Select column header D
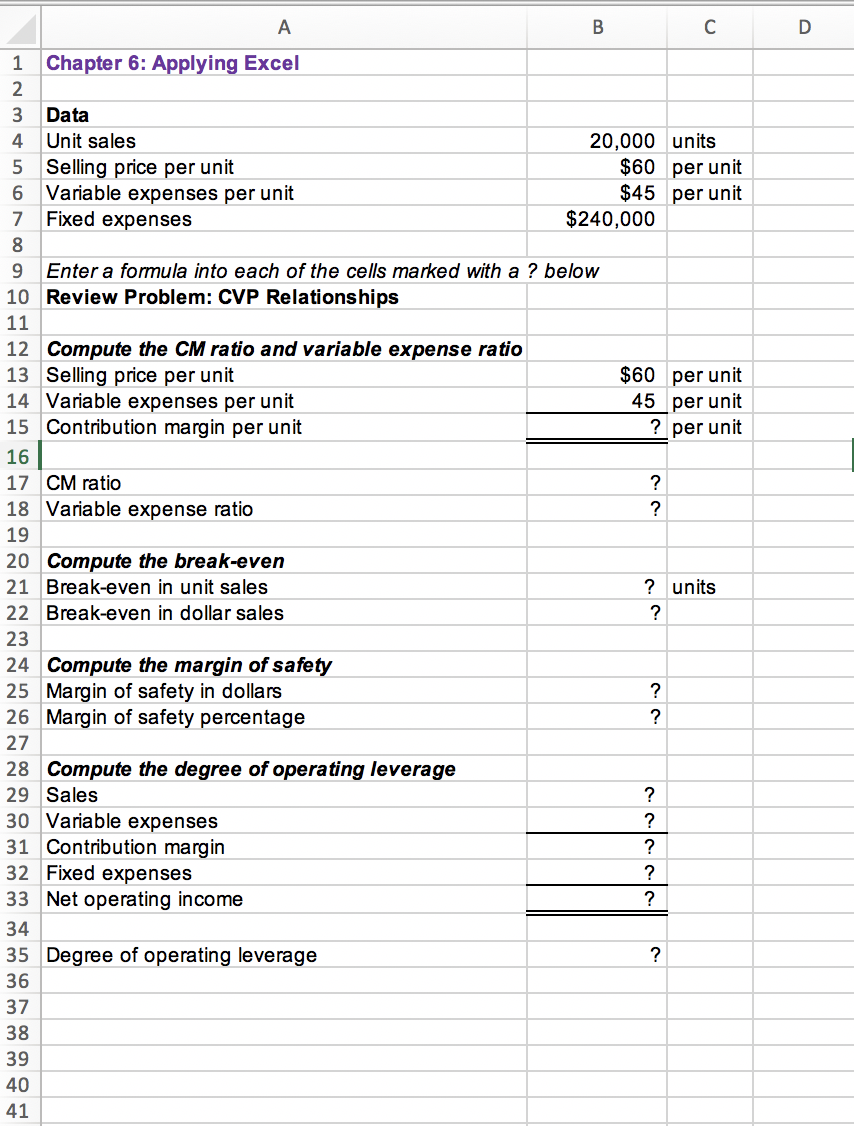854x1126 pixels. point(804,28)
